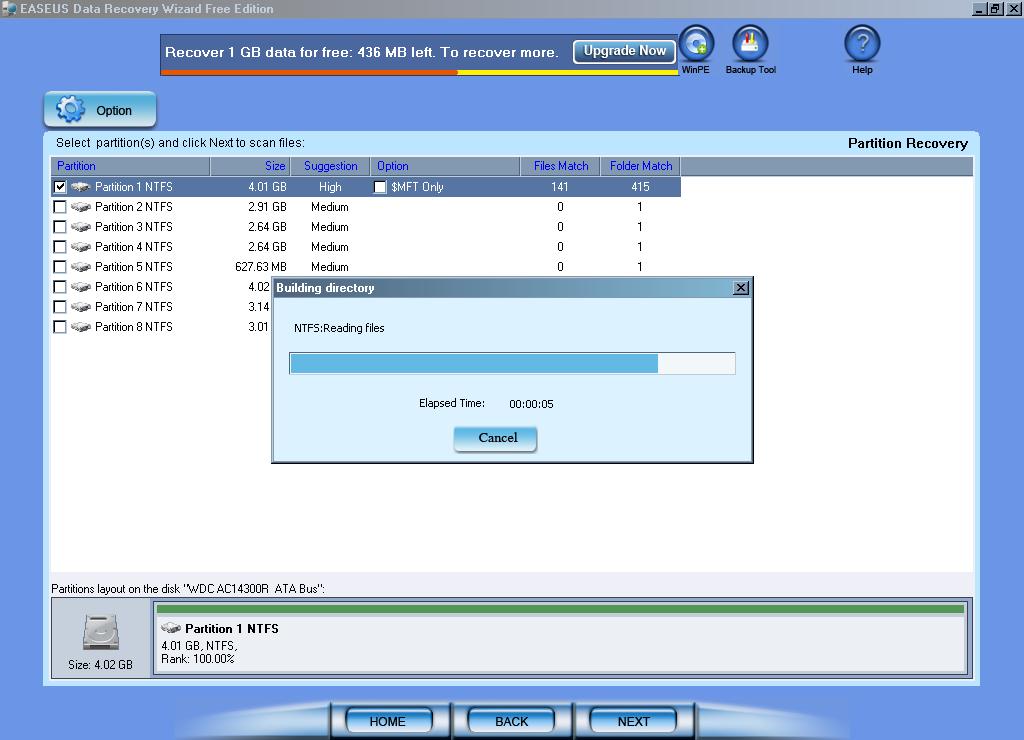Check the Partition 3 NTFS checkbox
The image size is (1024, 740).
pos(60,227)
